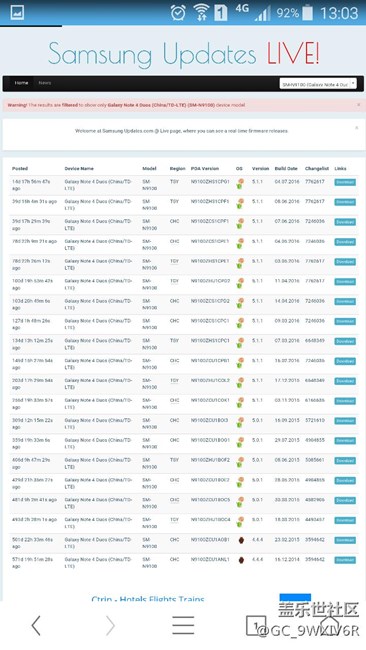Open the browser hamburger menu
366x650 pixels.
(183, 625)
